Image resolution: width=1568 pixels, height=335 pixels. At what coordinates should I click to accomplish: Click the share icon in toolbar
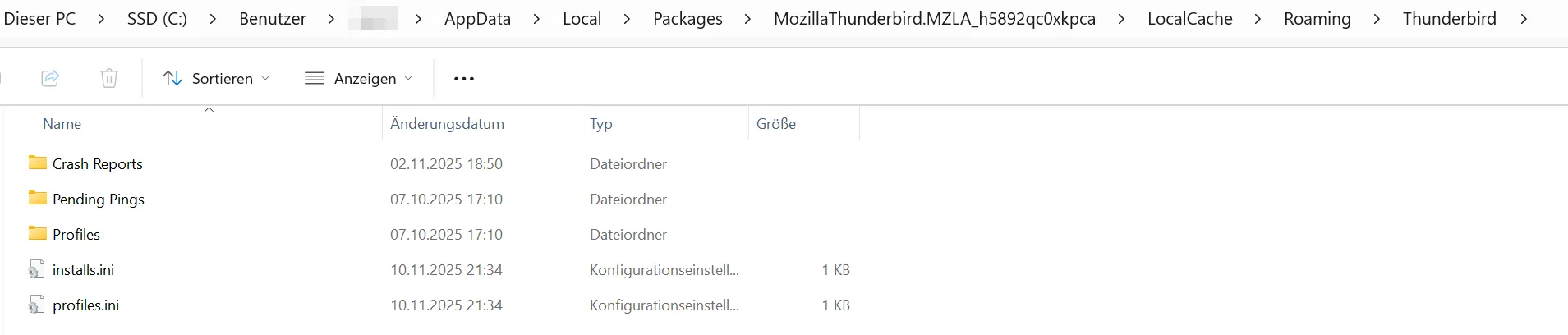[x=50, y=78]
